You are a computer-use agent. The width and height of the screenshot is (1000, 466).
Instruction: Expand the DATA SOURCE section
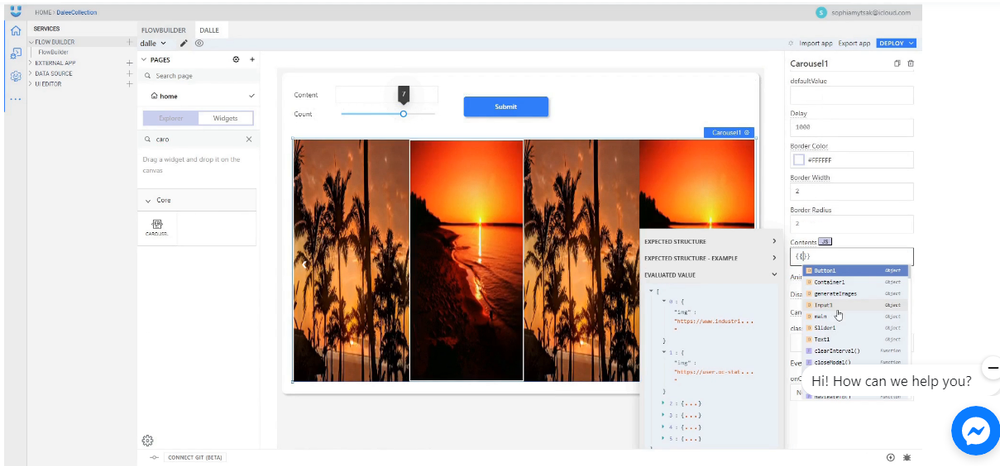(31, 73)
